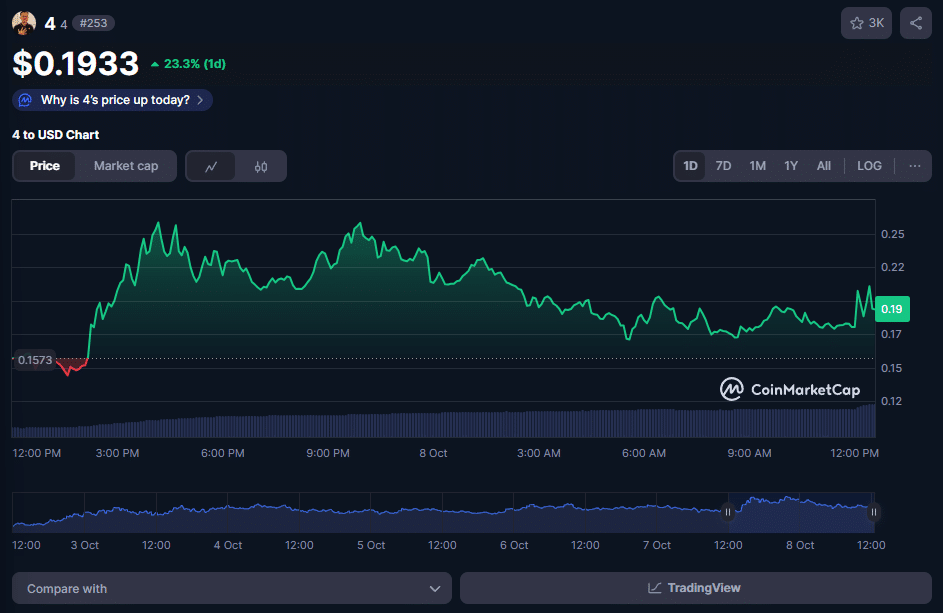The image size is (943, 613).
Task: Switch chart display from Price to Market cap
Action: point(126,166)
